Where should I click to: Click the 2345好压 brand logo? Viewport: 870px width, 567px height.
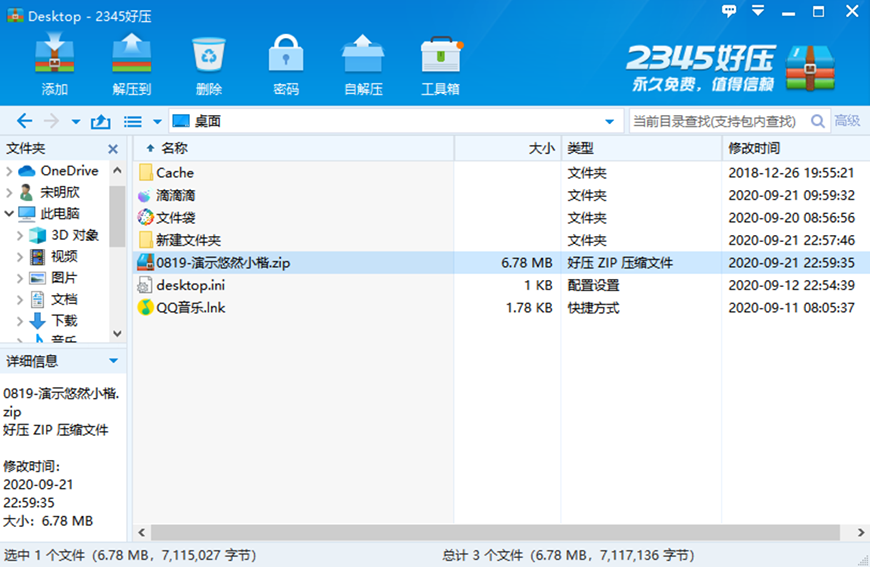[x=730, y=68]
